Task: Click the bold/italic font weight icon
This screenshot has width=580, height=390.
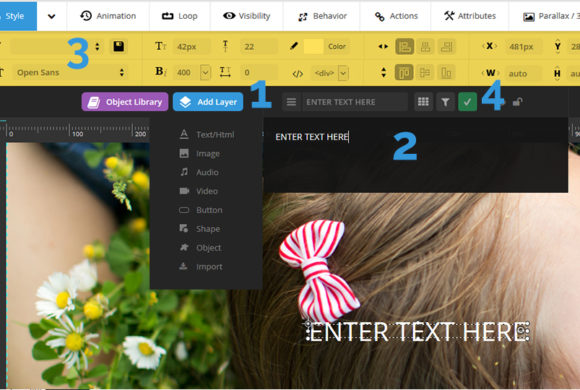Action: click(161, 71)
